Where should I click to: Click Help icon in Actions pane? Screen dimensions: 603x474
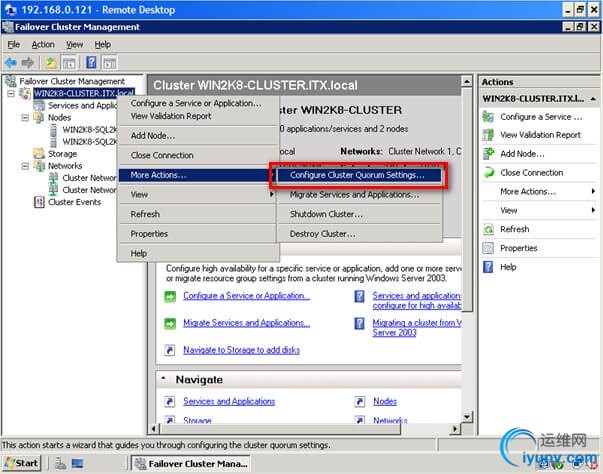[x=488, y=267]
